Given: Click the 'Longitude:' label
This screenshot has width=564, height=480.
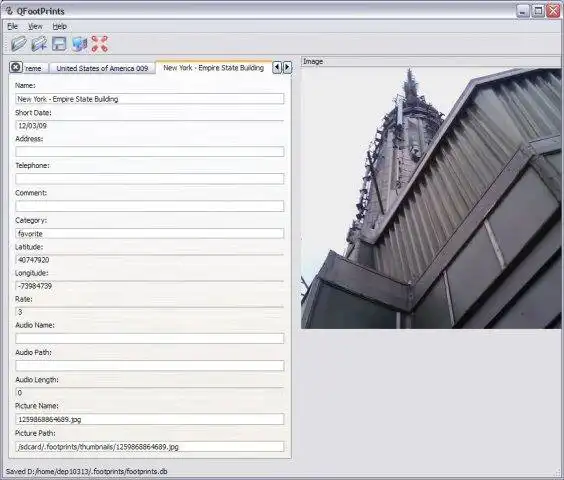Looking at the screenshot, I should (31, 273).
